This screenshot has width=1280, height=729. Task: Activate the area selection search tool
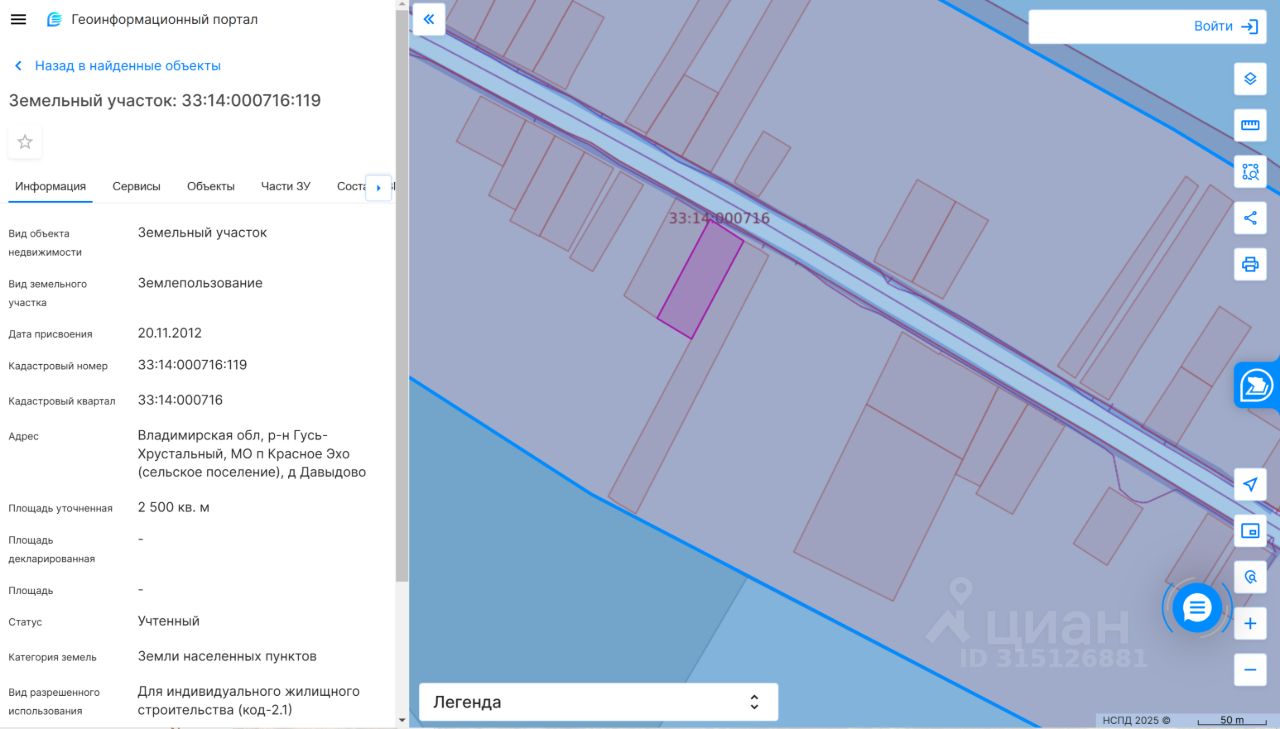[x=1250, y=171]
